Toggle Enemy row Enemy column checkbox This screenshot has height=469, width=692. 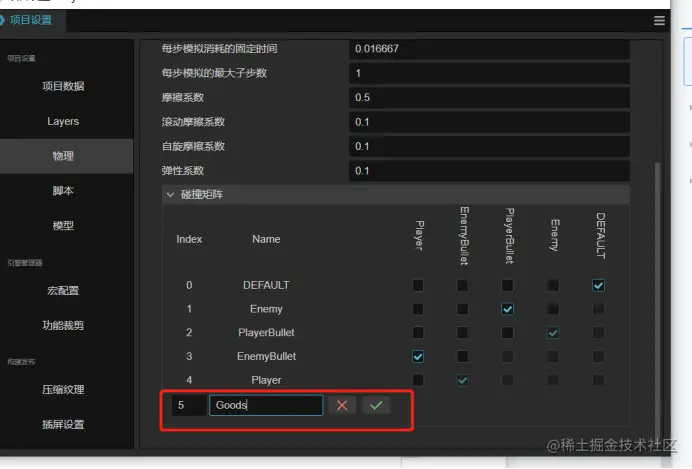point(553,309)
